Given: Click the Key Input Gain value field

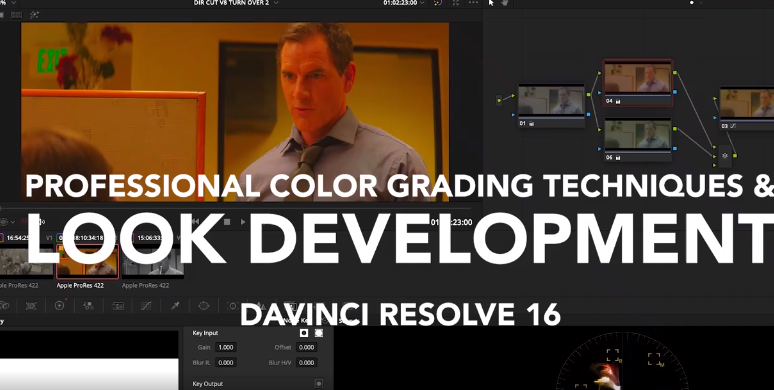Looking at the screenshot, I should tap(226, 347).
